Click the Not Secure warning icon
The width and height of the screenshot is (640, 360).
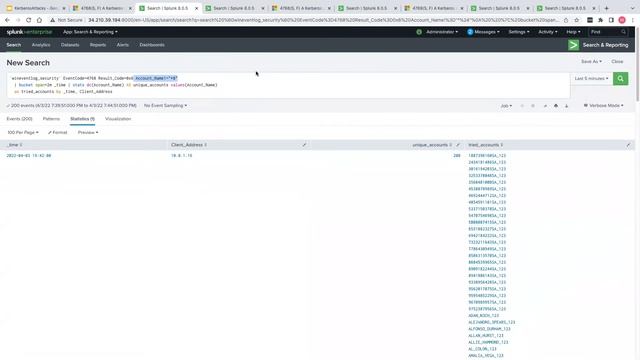click(53, 20)
